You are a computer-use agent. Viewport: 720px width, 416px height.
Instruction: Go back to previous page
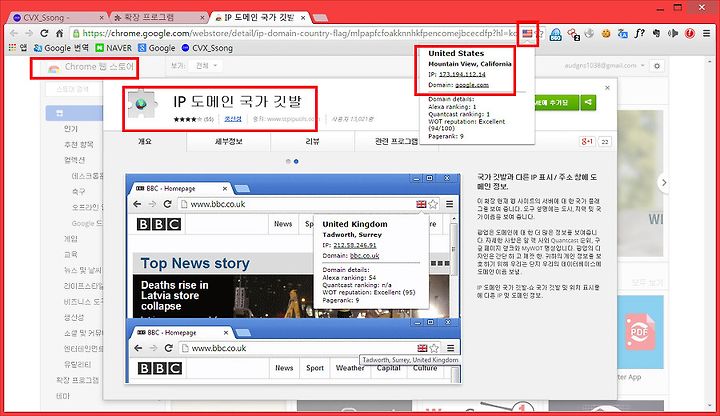point(14,33)
